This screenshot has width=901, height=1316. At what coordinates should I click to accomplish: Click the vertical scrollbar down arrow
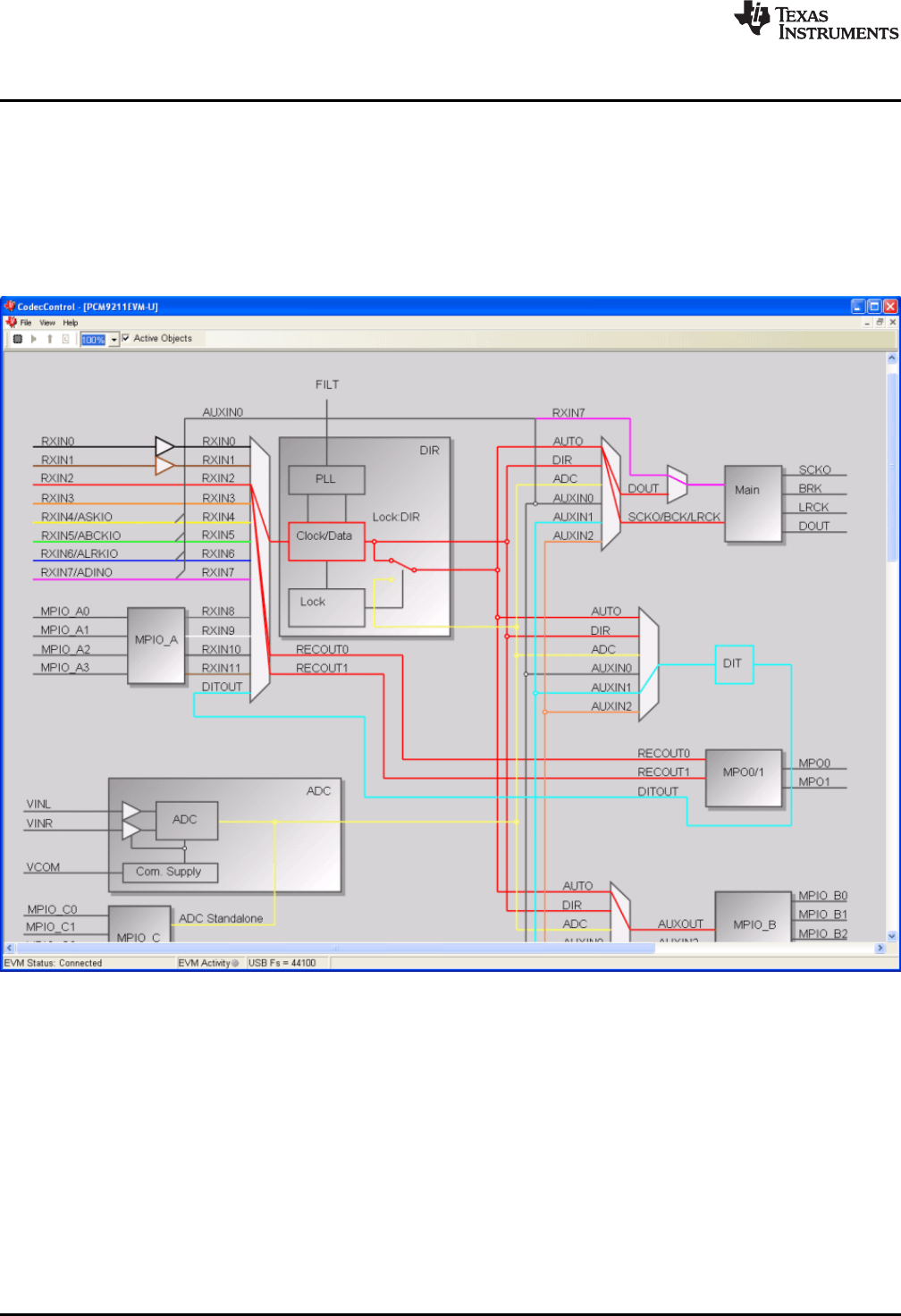click(x=892, y=935)
